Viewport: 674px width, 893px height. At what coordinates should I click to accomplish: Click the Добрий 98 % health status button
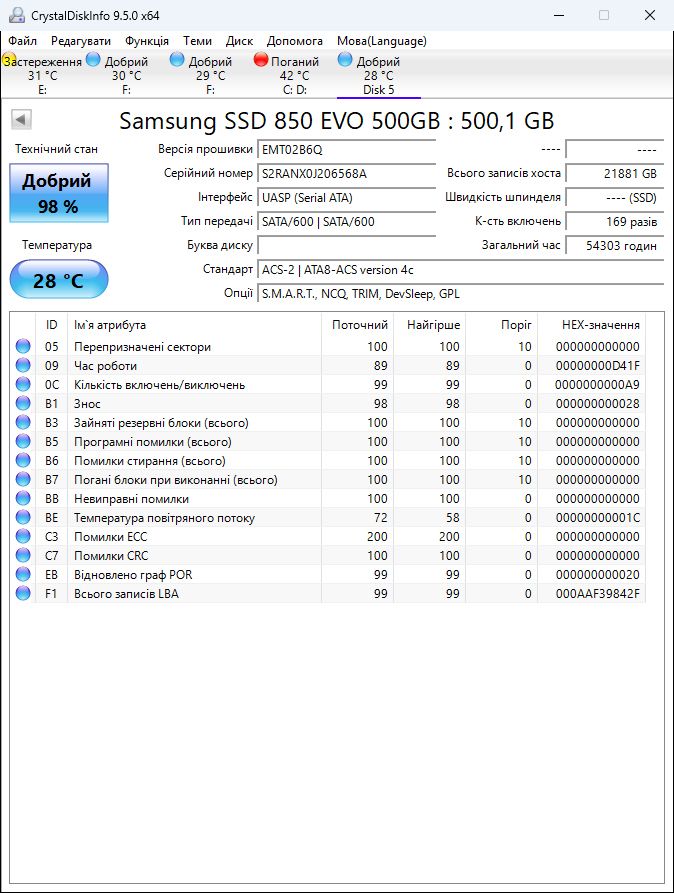pos(59,193)
